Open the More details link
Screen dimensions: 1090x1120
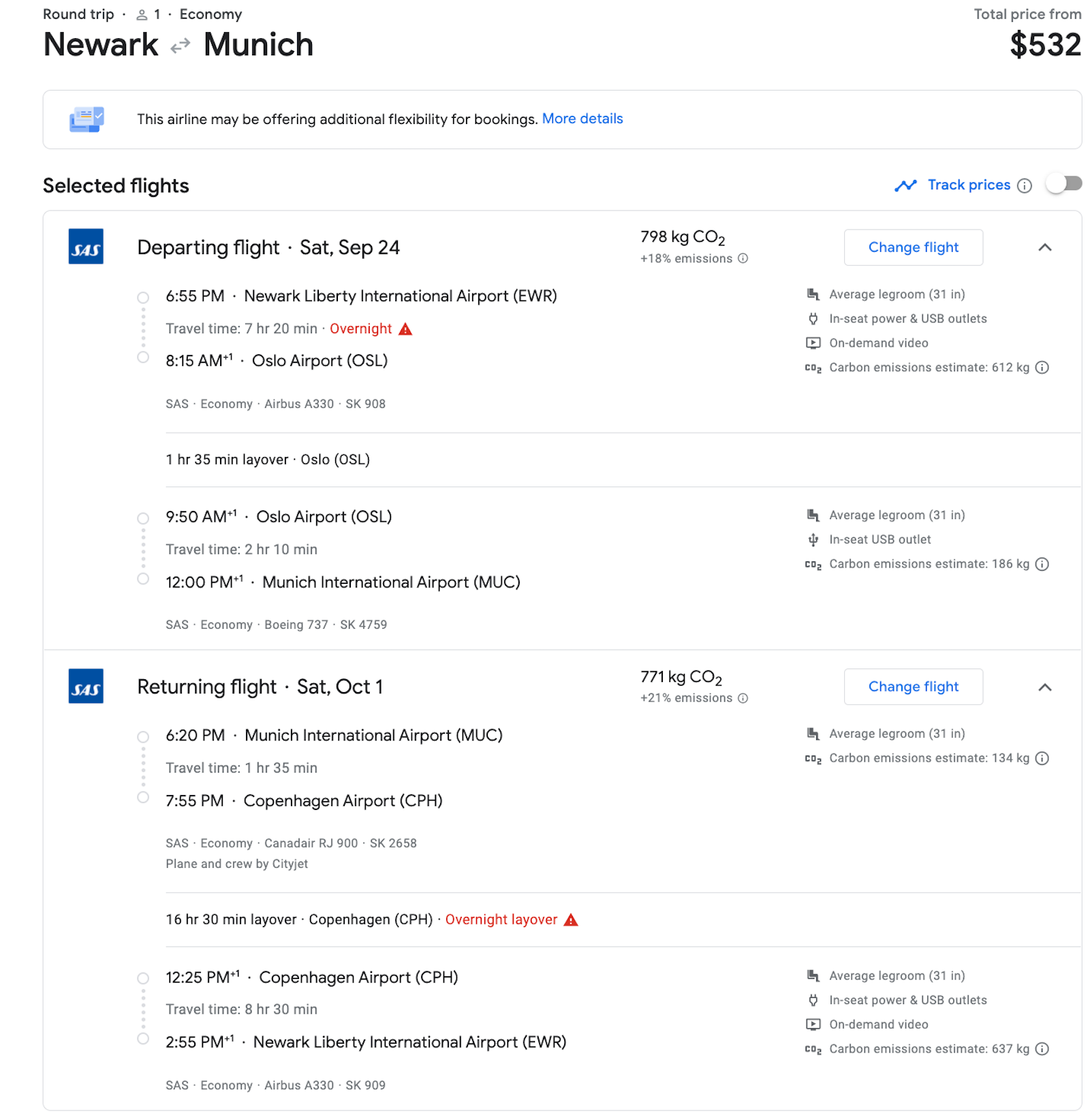point(582,119)
